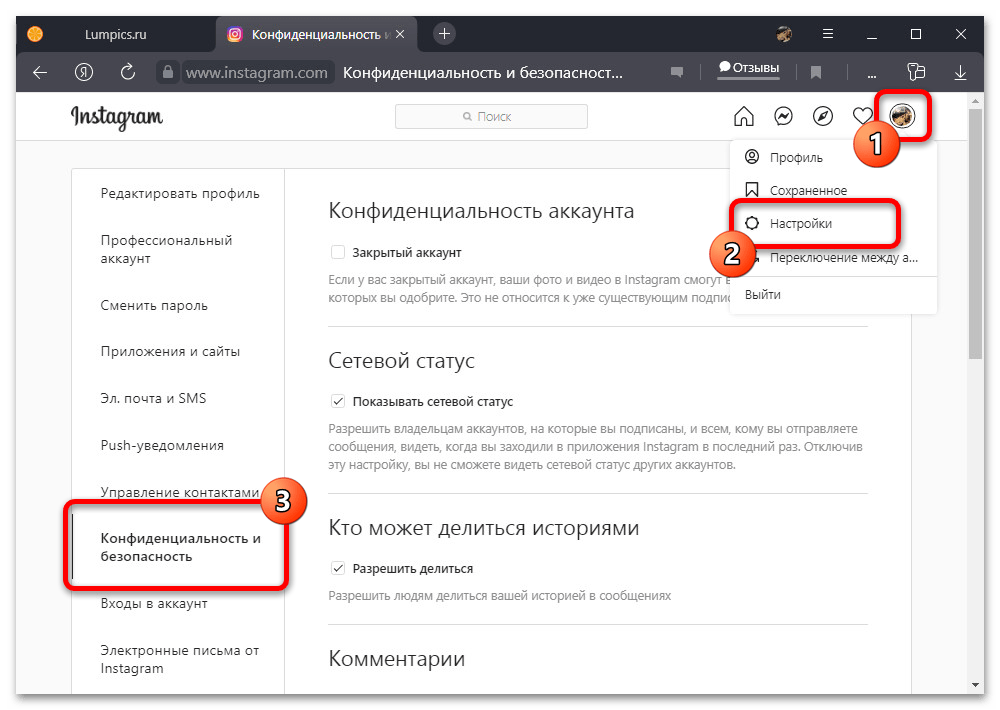Image resolution: width=1000 pixels, height=710 pixels.
Task: Select Профиль in the dropdown menu
Action: [832, 158]
